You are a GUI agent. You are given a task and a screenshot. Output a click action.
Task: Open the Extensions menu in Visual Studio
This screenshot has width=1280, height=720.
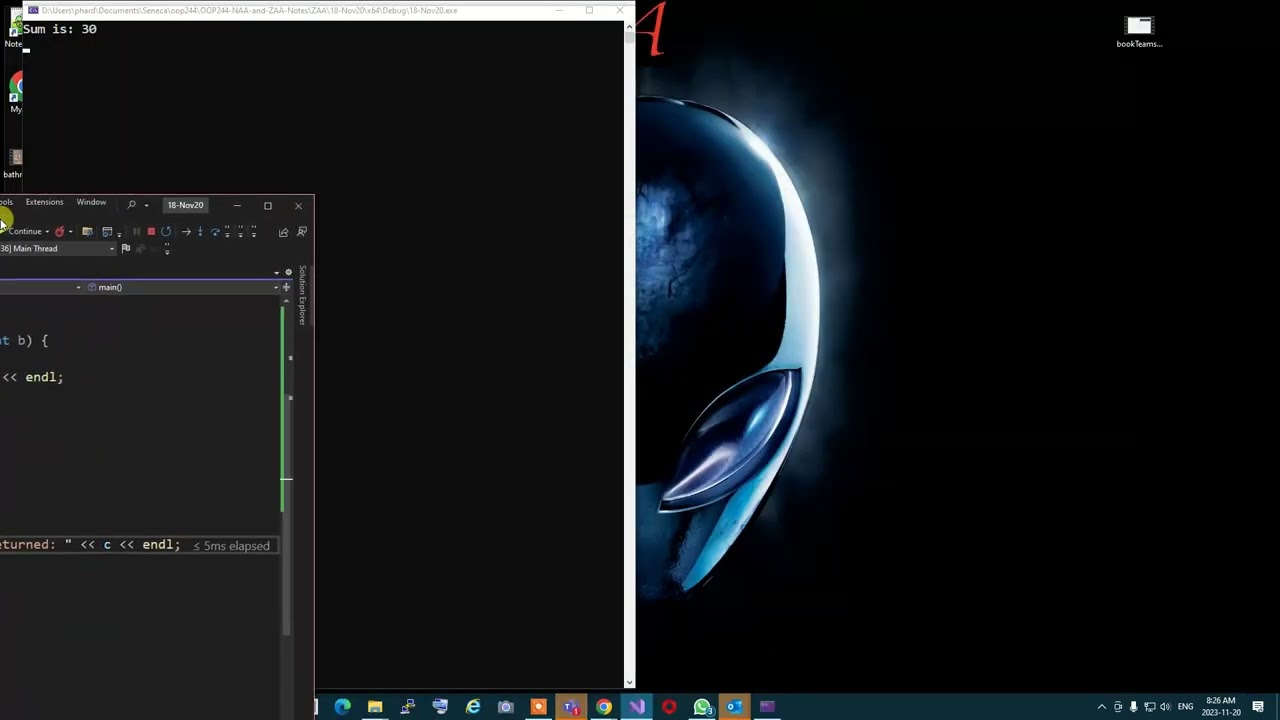click(44, 202)
